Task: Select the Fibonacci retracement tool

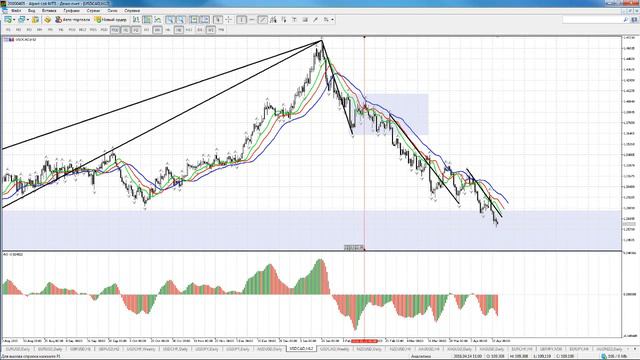Action: pos(284,20)
